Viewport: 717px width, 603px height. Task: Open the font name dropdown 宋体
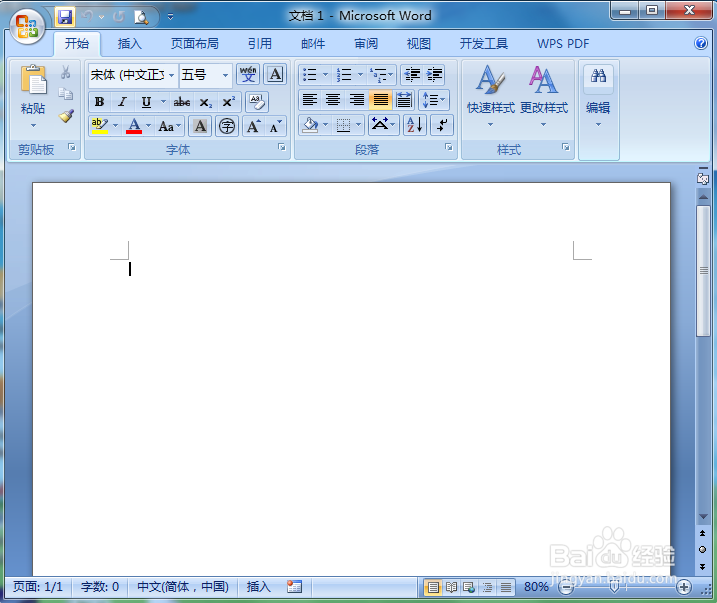[171, 75]
